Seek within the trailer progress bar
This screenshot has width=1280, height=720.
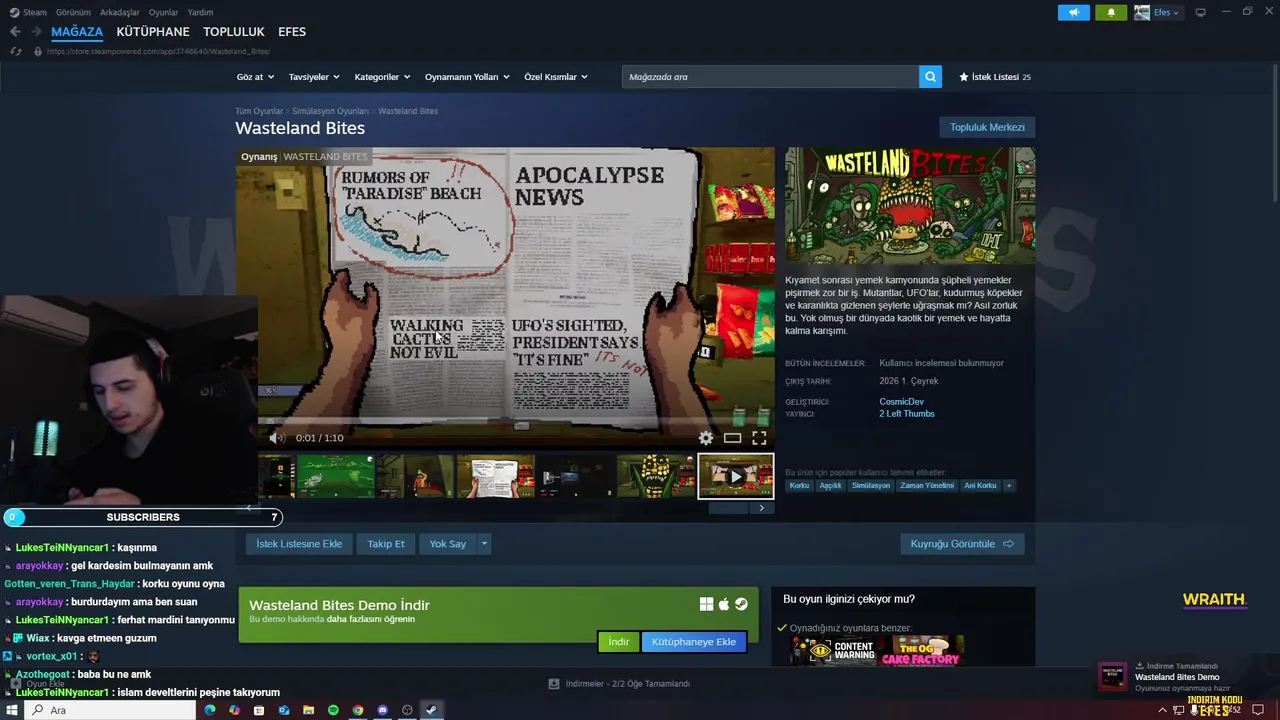click(505, 422)
